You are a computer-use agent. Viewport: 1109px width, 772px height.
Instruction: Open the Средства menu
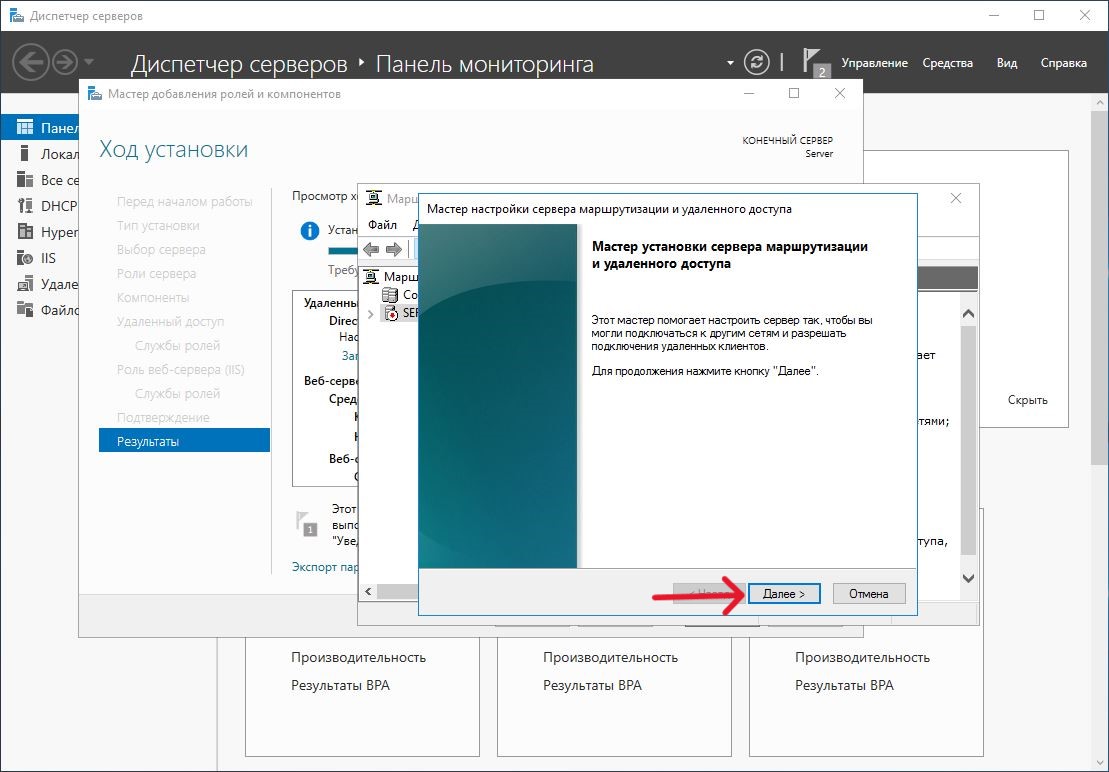947,63
